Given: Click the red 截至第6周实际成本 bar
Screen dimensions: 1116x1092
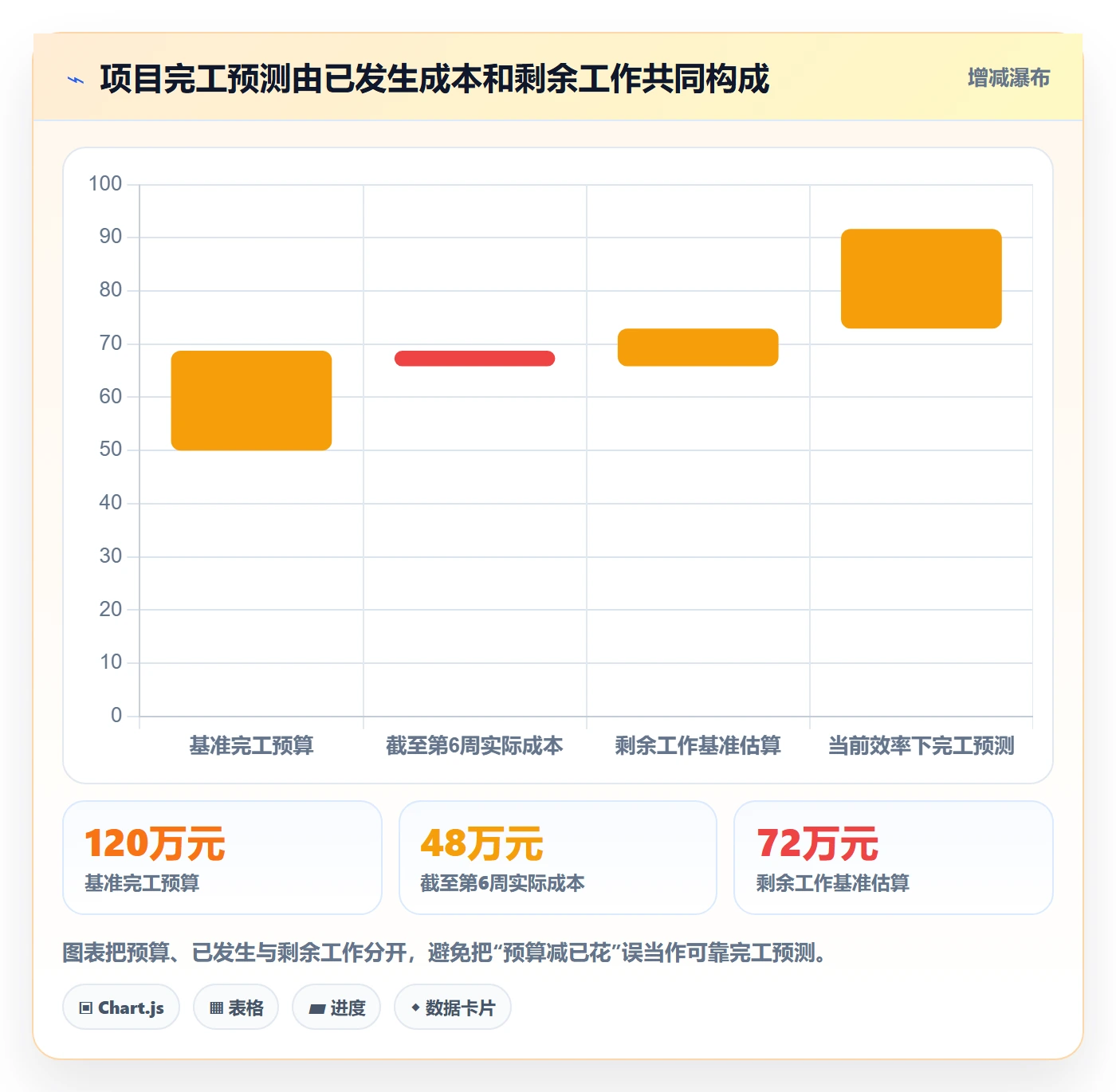Looking at the screenshot, I should click(474, 359).
